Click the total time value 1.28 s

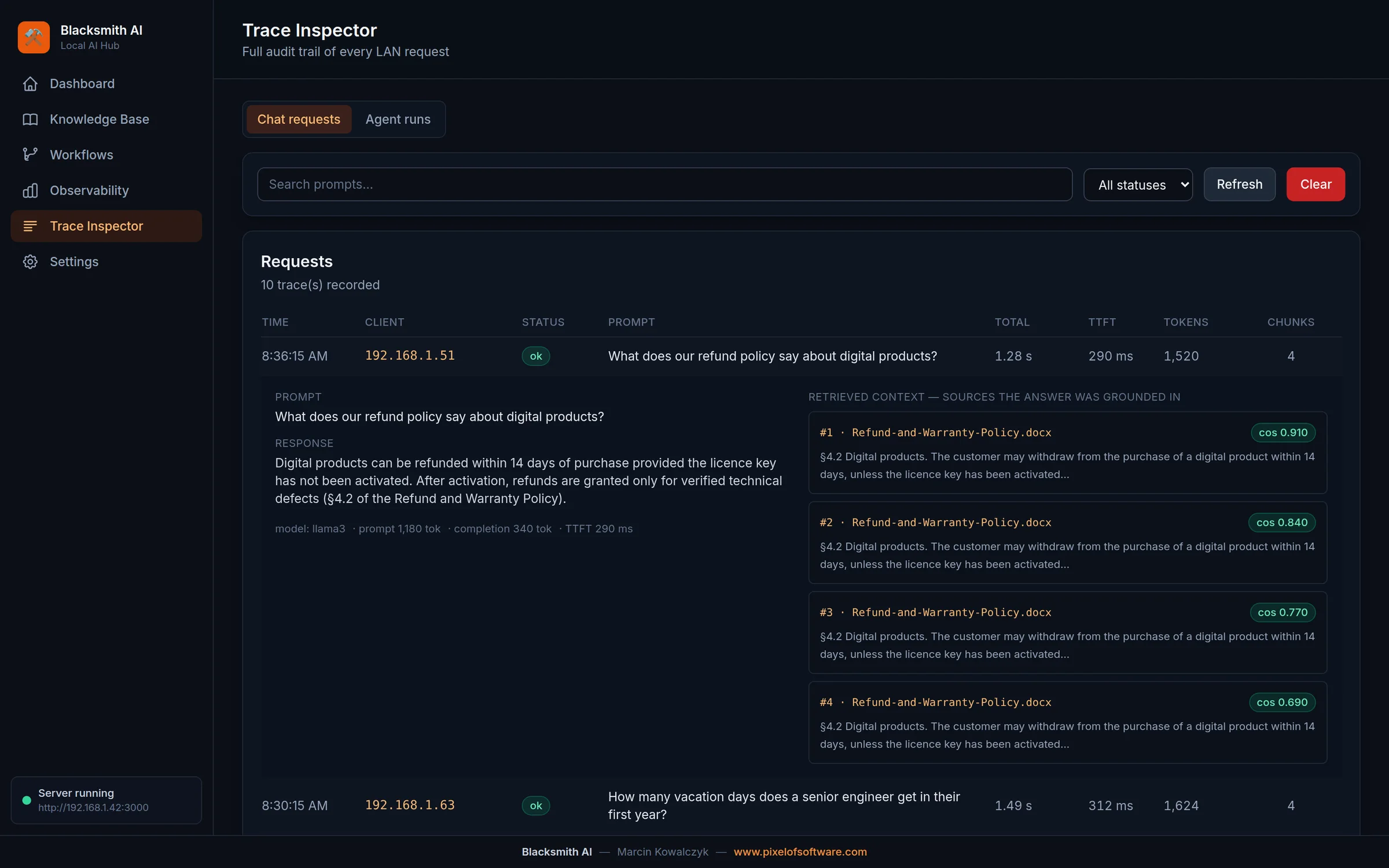1013,356
